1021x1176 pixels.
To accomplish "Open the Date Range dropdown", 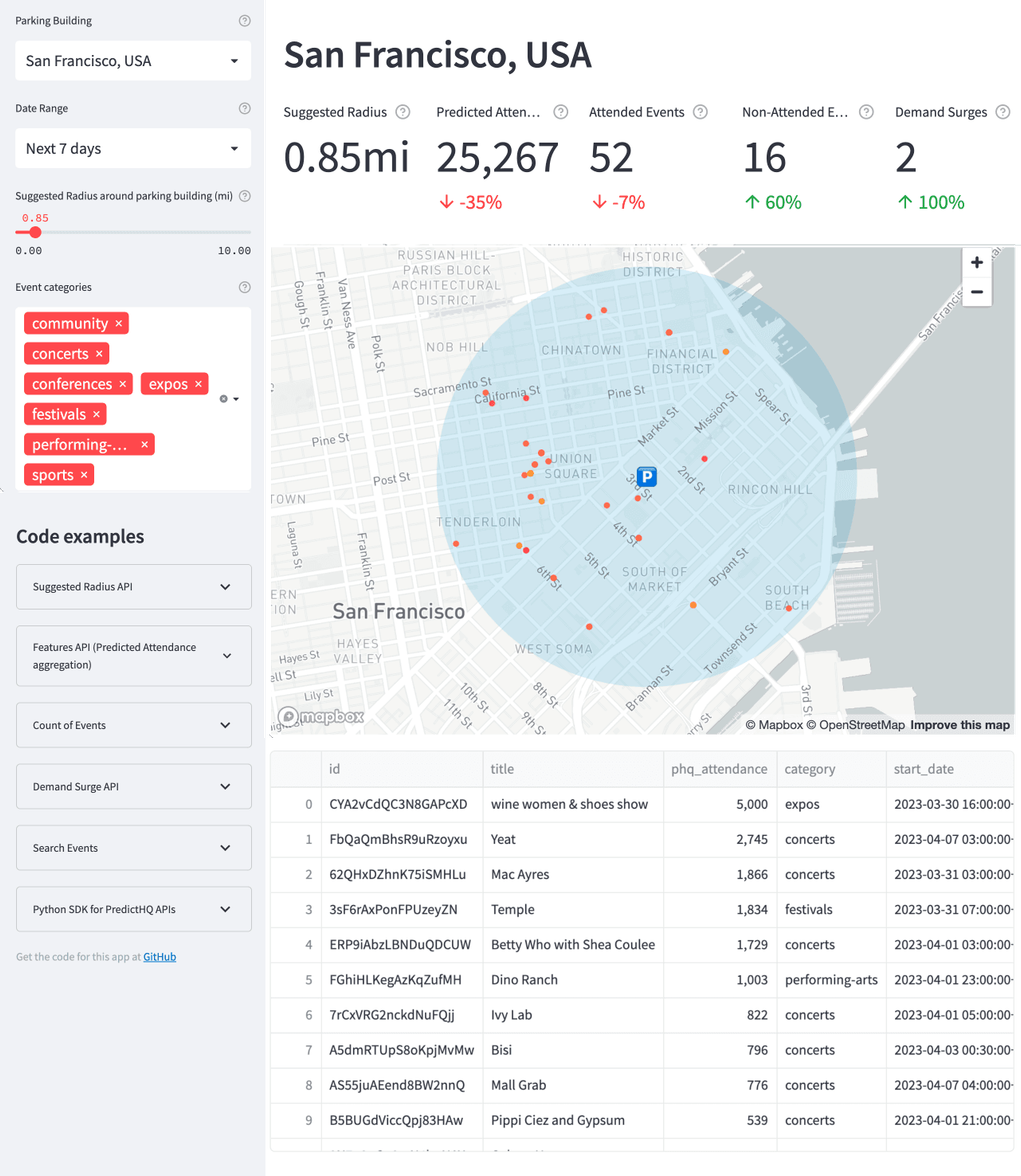I will click(x=133, y=149).
